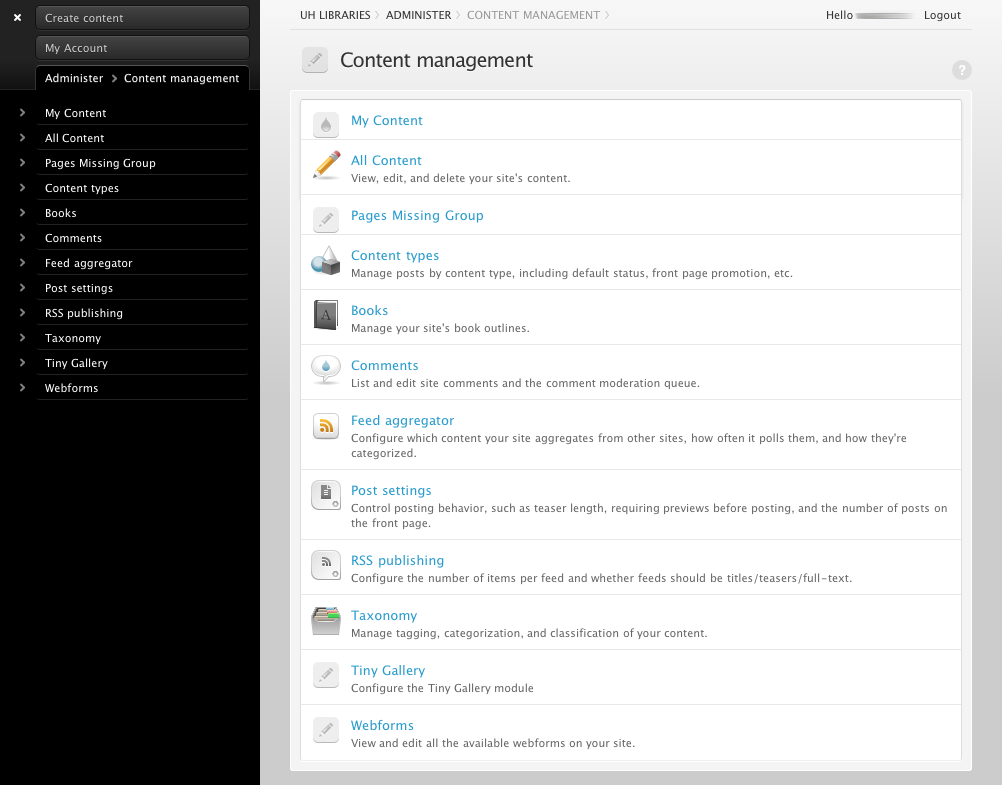Select Content management in sidebar tab
The width and height of the screenshot is (1002, 785).
click(181, 78)
